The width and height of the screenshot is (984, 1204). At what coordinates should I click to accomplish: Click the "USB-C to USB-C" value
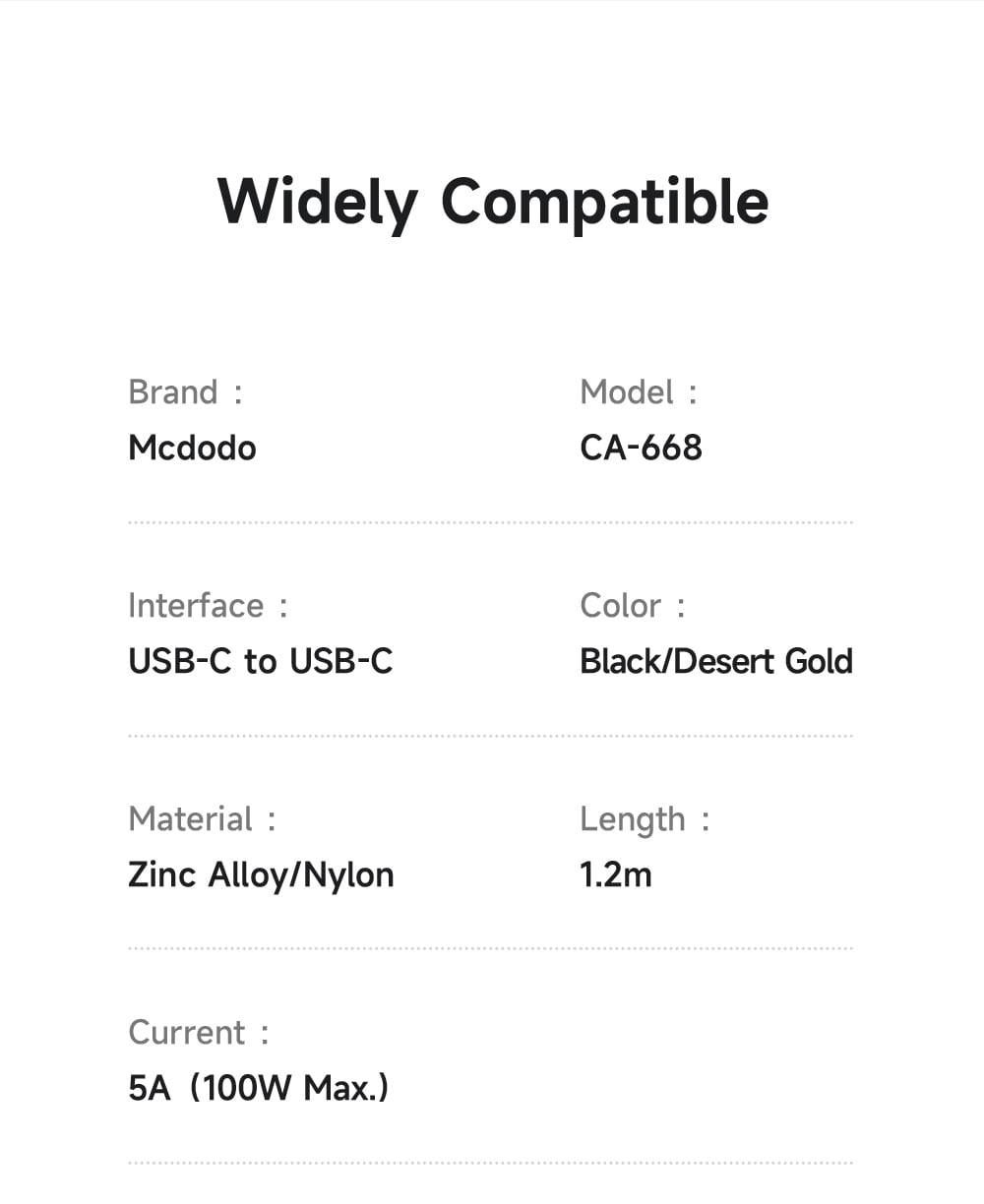coord(261,662)
